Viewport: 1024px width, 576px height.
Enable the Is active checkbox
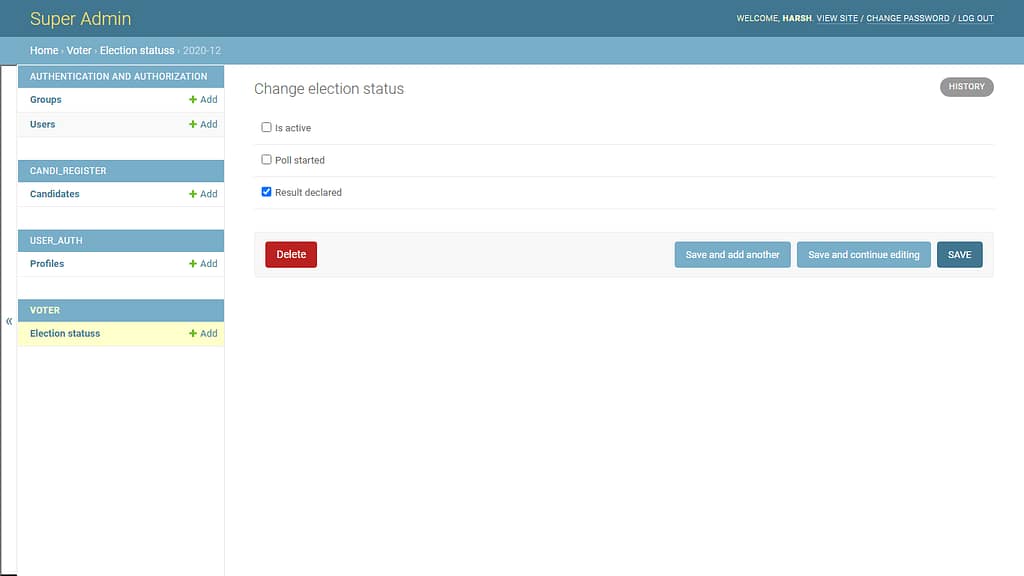[266, 127]
